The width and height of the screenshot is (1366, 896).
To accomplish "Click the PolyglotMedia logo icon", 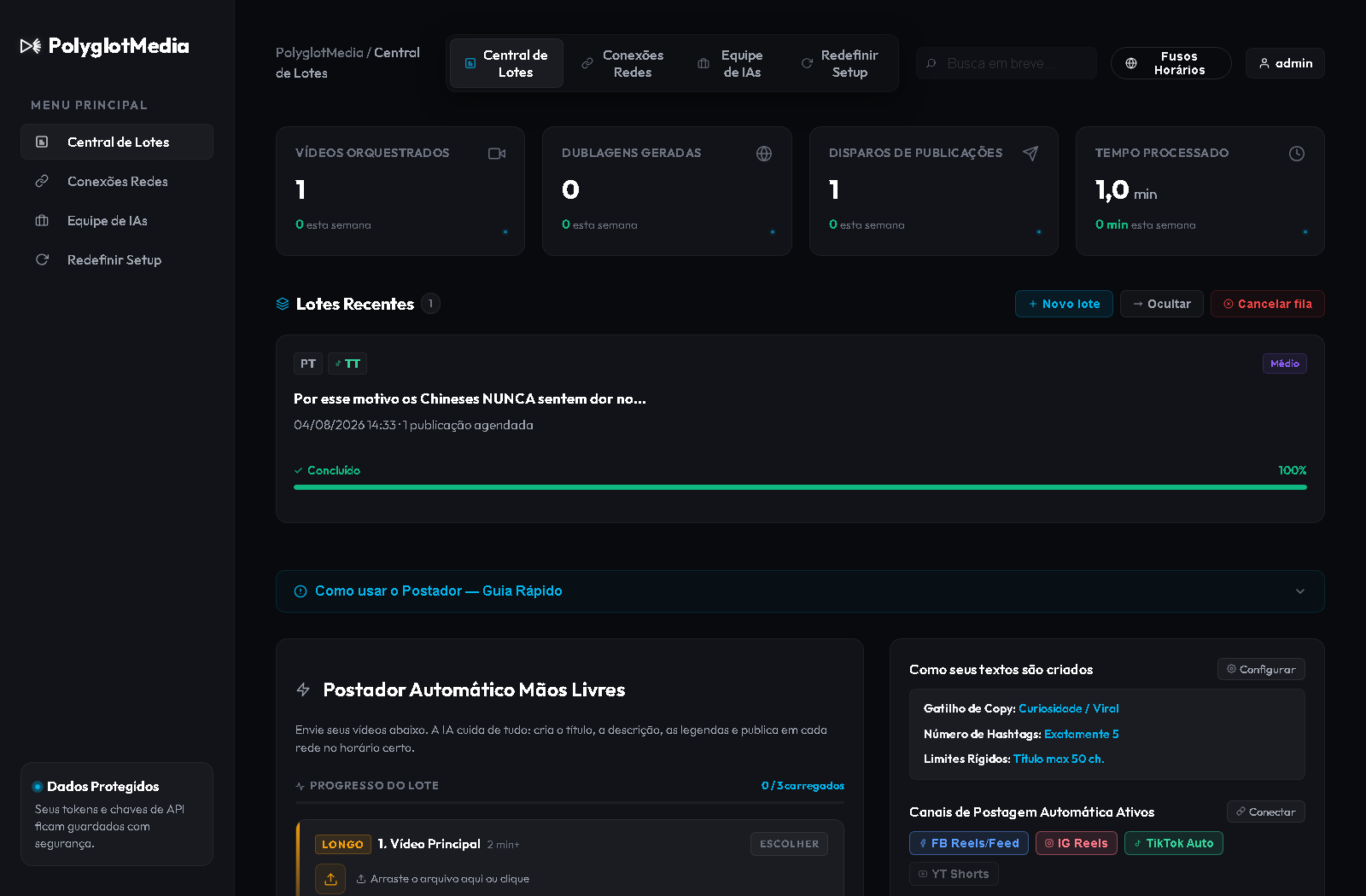I will [x=31, y=46].
